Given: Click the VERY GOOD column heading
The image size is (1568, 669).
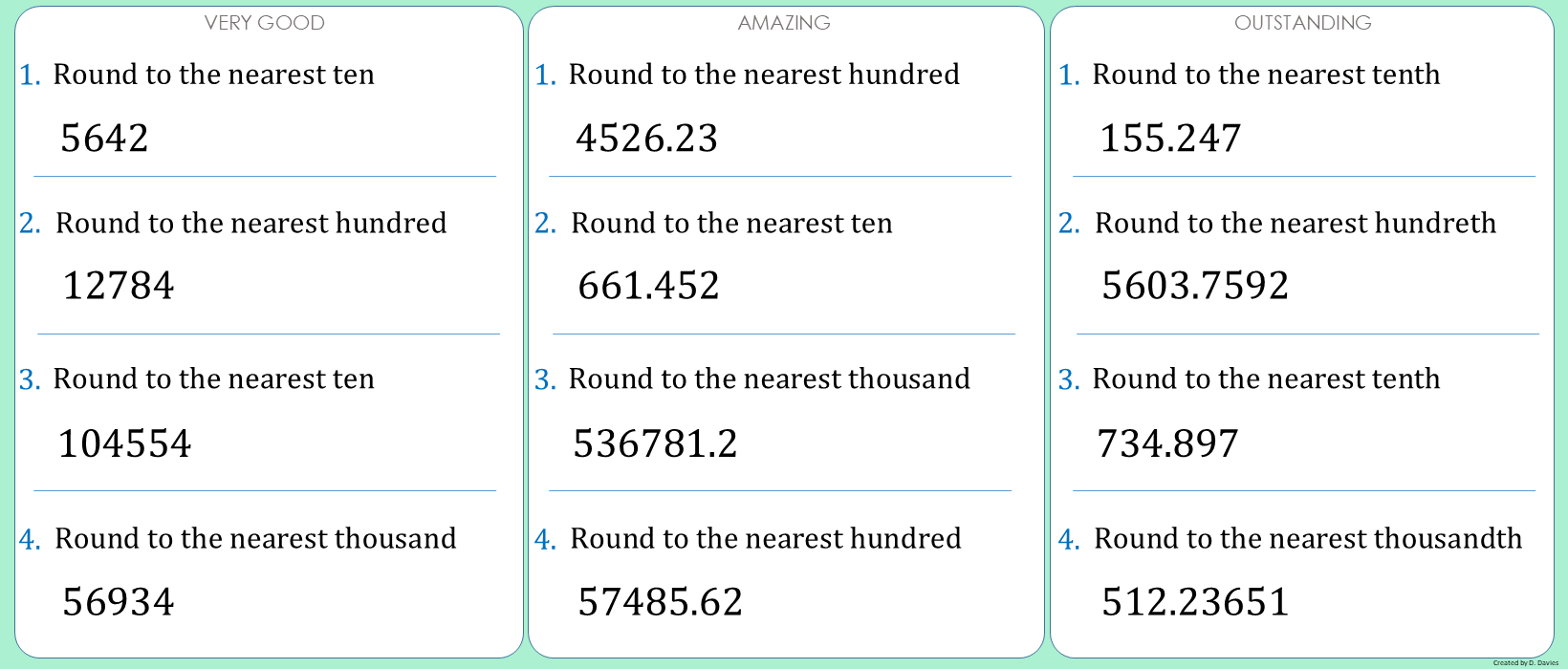Looking at the screenshot, I should click(x=264, y=23).
